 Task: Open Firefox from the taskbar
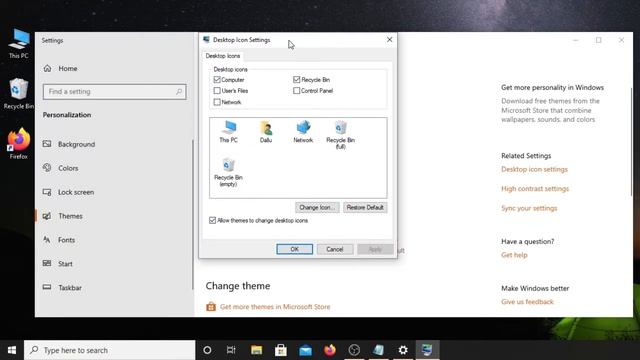pyautogui.click(x=330, y=350)
